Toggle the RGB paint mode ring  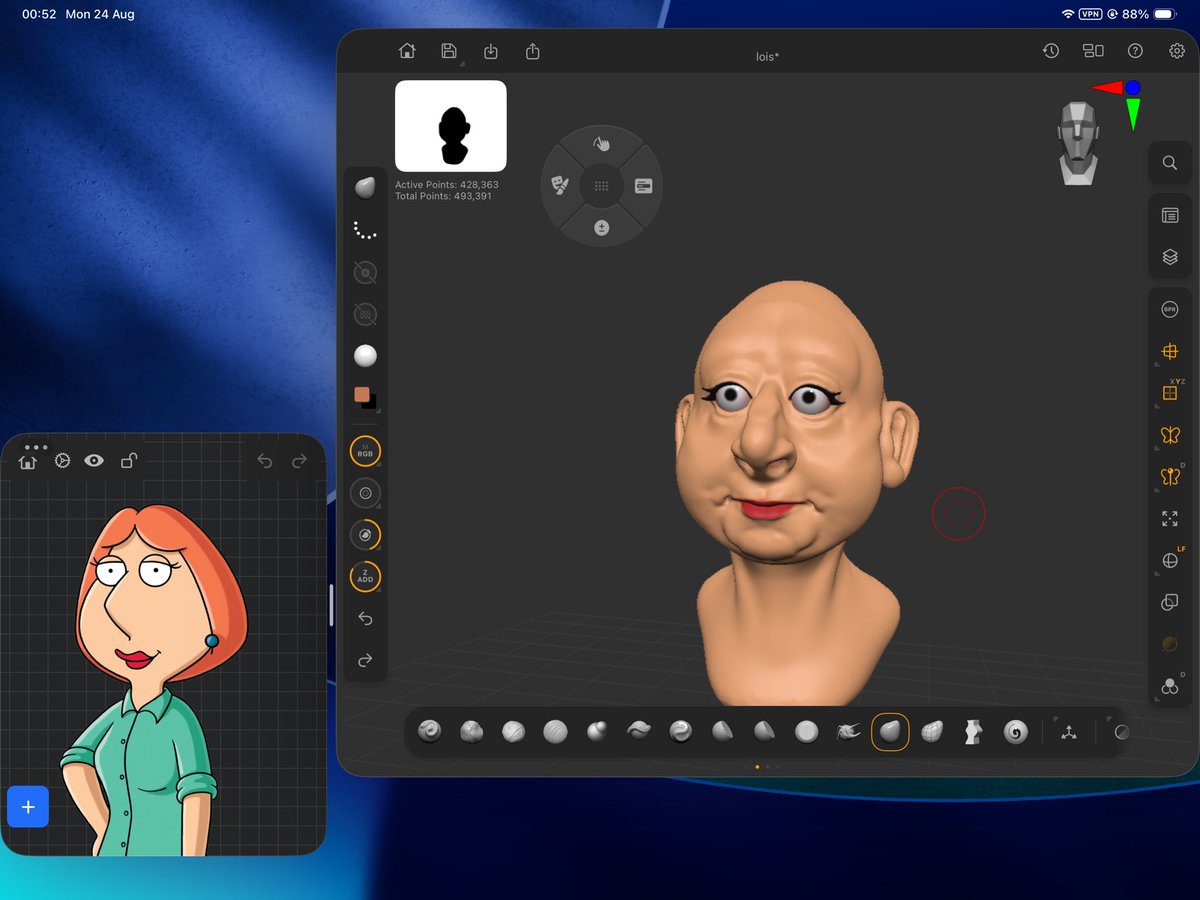(x=365, y=452)
